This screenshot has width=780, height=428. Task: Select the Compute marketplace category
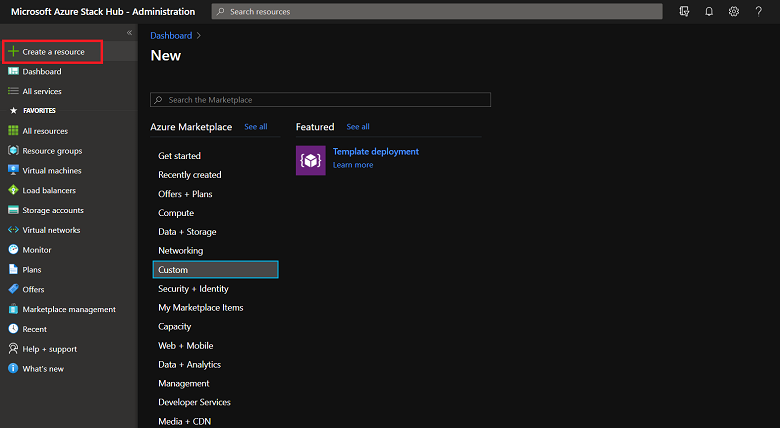pyautogui.click(x=176, y=213)
